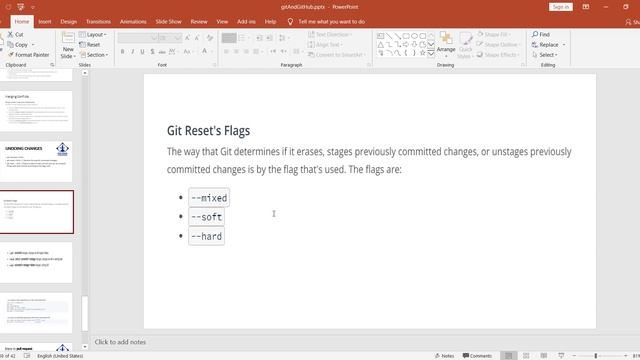Open the Help tab
Image resolution: width=640 pixels, height=360 pixels.
click(270, 22)
